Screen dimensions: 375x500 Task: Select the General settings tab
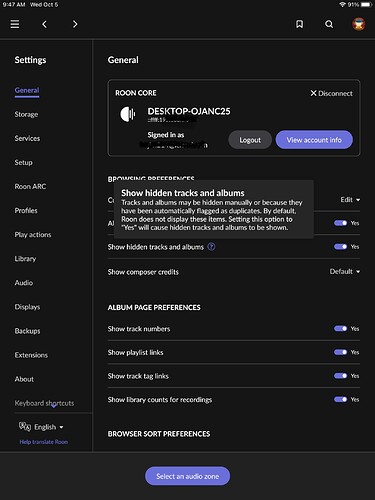coord(27,90)
